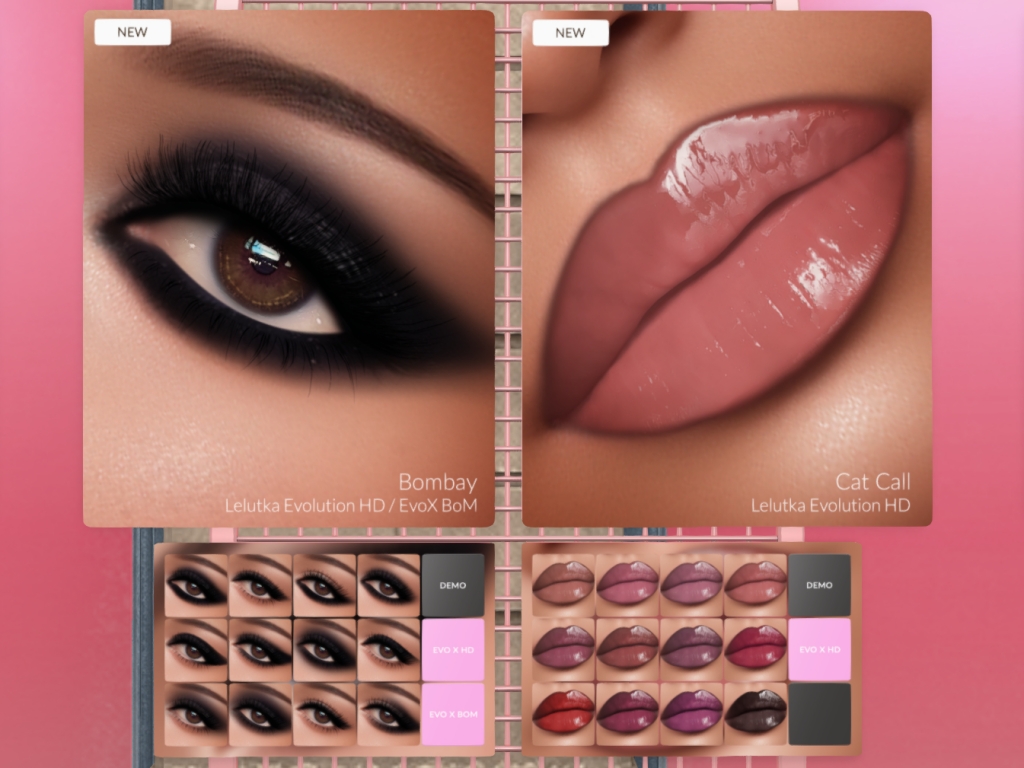Select the first eyeshadow swatch in top row

(196, 585)
